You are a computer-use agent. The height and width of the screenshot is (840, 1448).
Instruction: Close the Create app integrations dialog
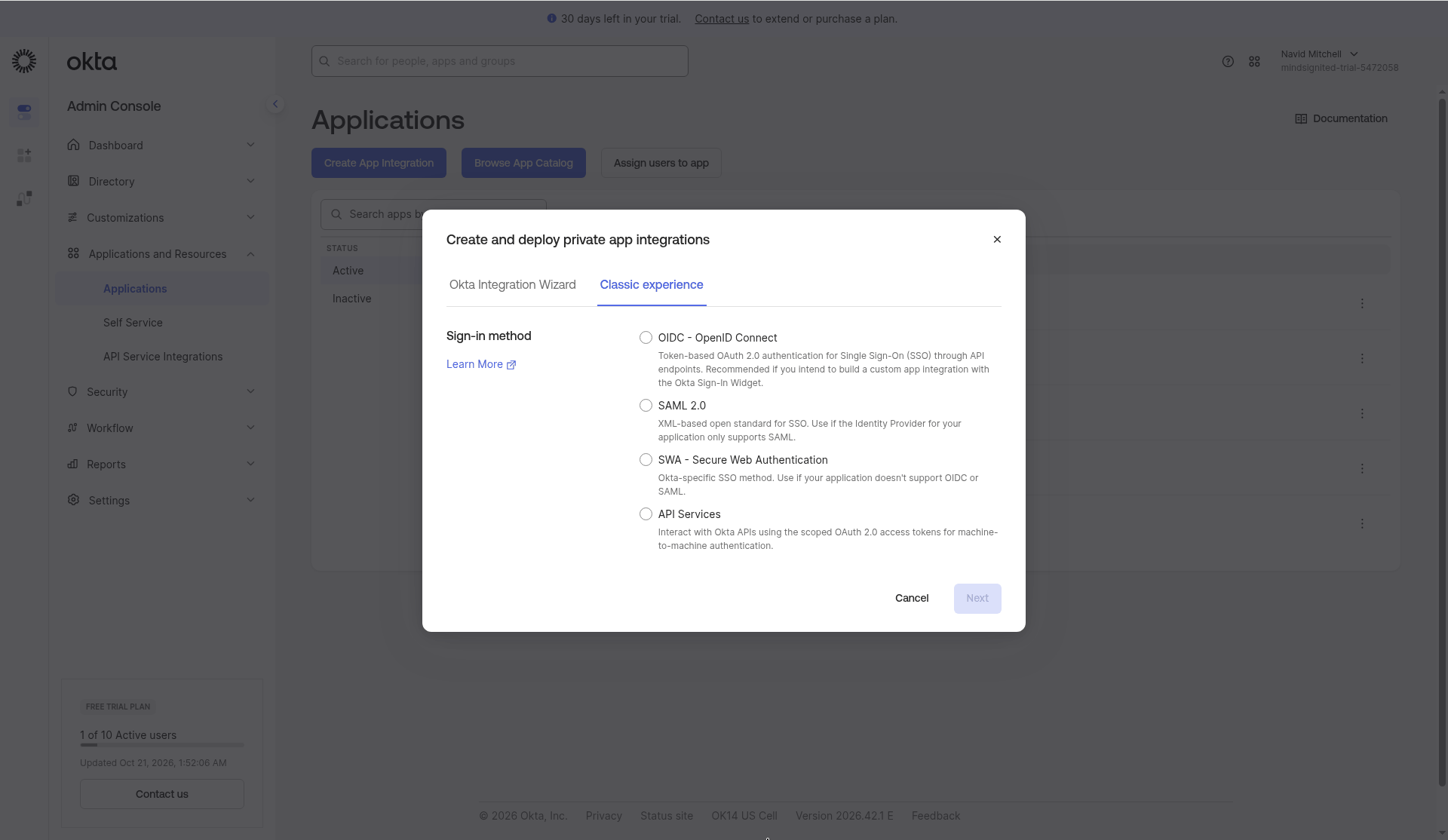997,239
